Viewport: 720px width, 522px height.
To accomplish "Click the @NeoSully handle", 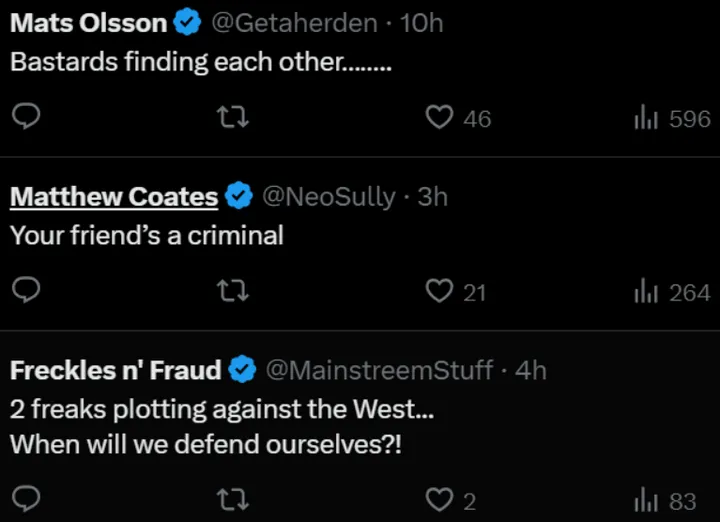I will 328,197.
